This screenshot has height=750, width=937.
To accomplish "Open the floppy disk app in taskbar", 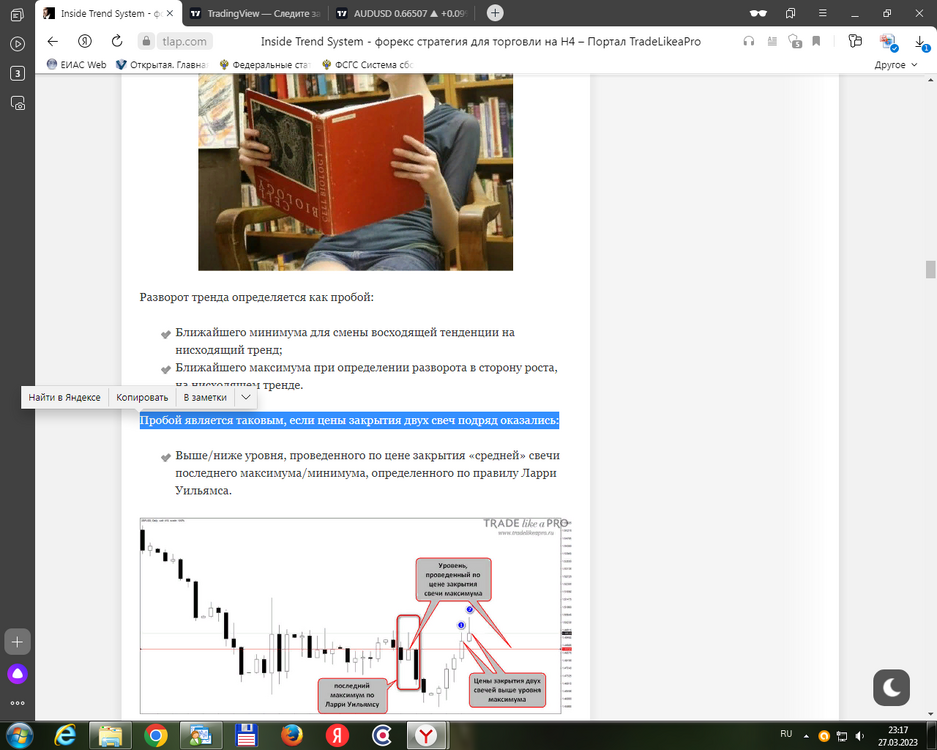I will point(246,735).
